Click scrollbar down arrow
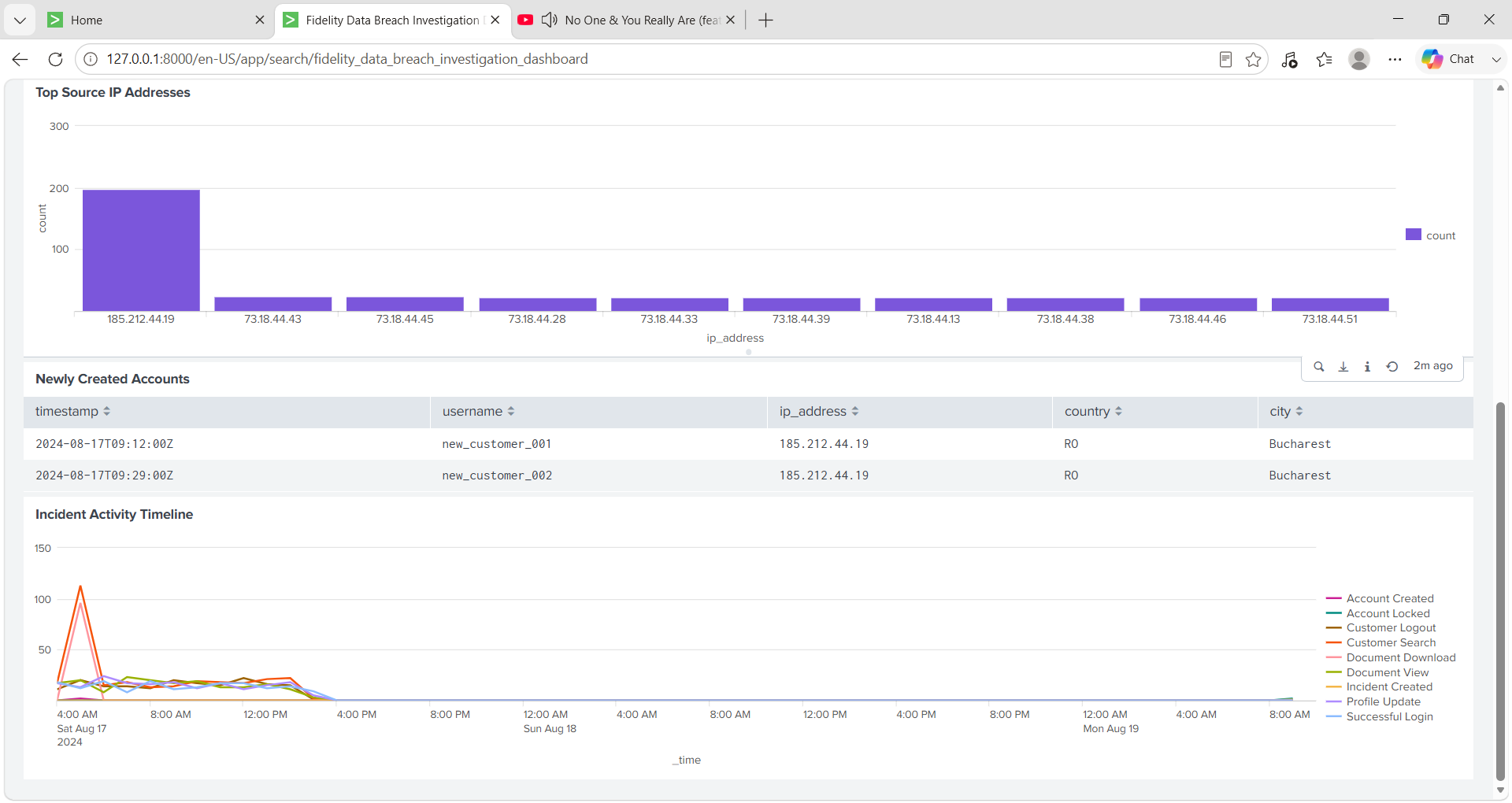Screen dimensions: 1512x803 [x=1500, y=790]
